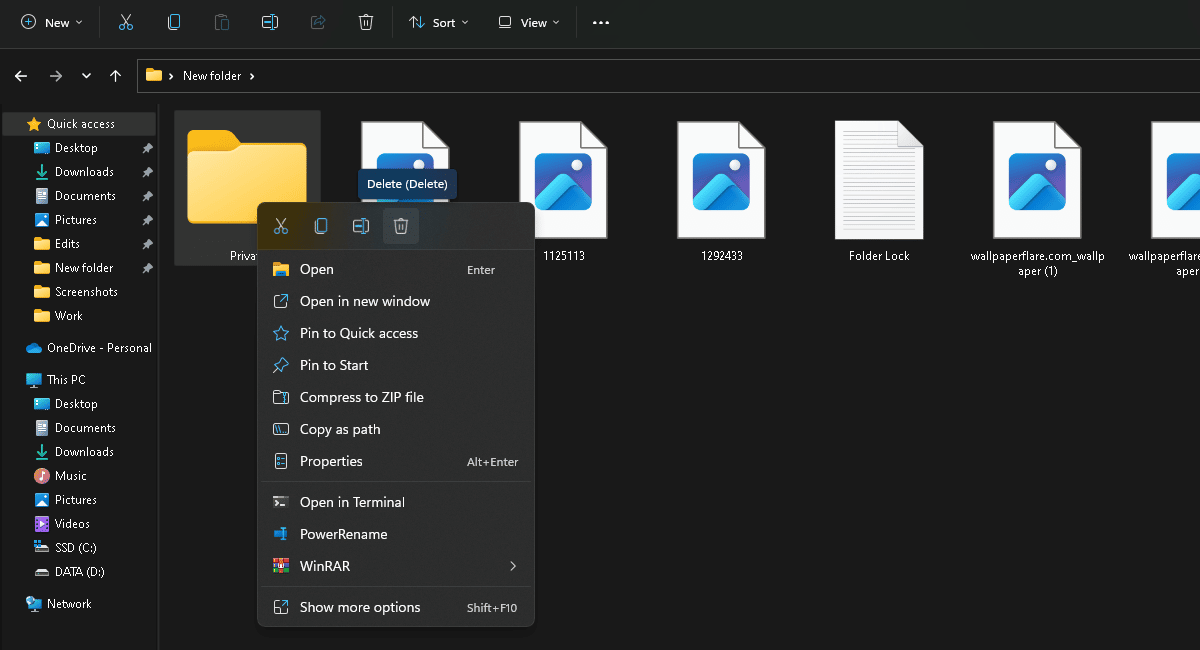Select Compress to ZIP file
Screen dimensions: 1200x650
(361, 397)
